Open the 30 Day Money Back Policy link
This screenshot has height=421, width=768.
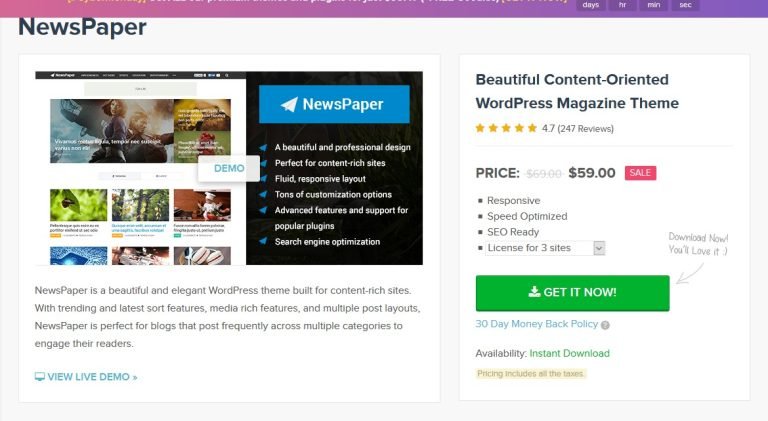click(537, 324)
